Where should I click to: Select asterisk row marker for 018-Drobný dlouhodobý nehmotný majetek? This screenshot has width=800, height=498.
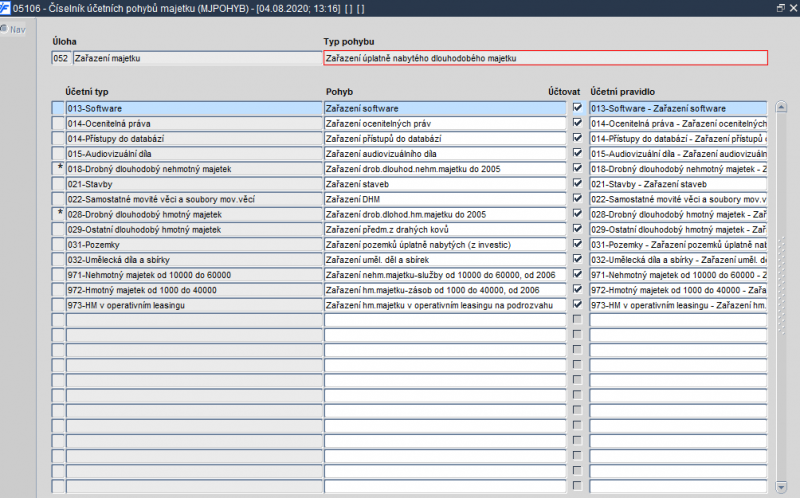(58, 169)
